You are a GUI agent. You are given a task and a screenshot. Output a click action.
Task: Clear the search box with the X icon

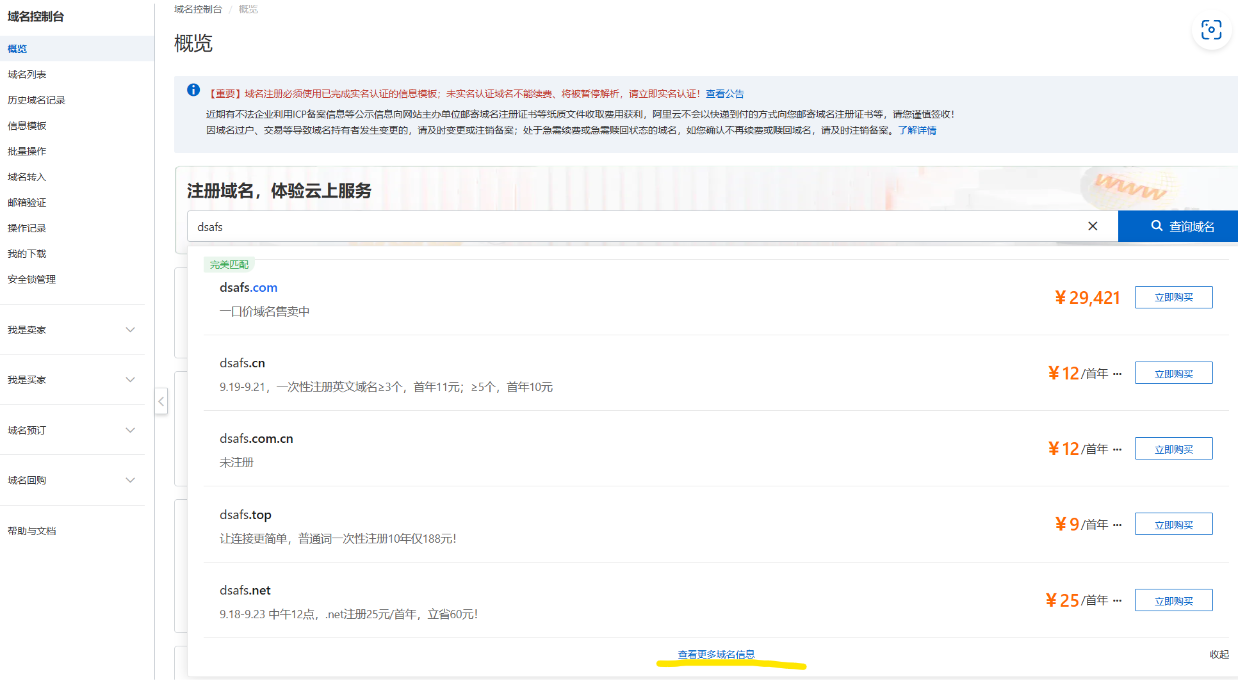click(x=1092, y=226)
